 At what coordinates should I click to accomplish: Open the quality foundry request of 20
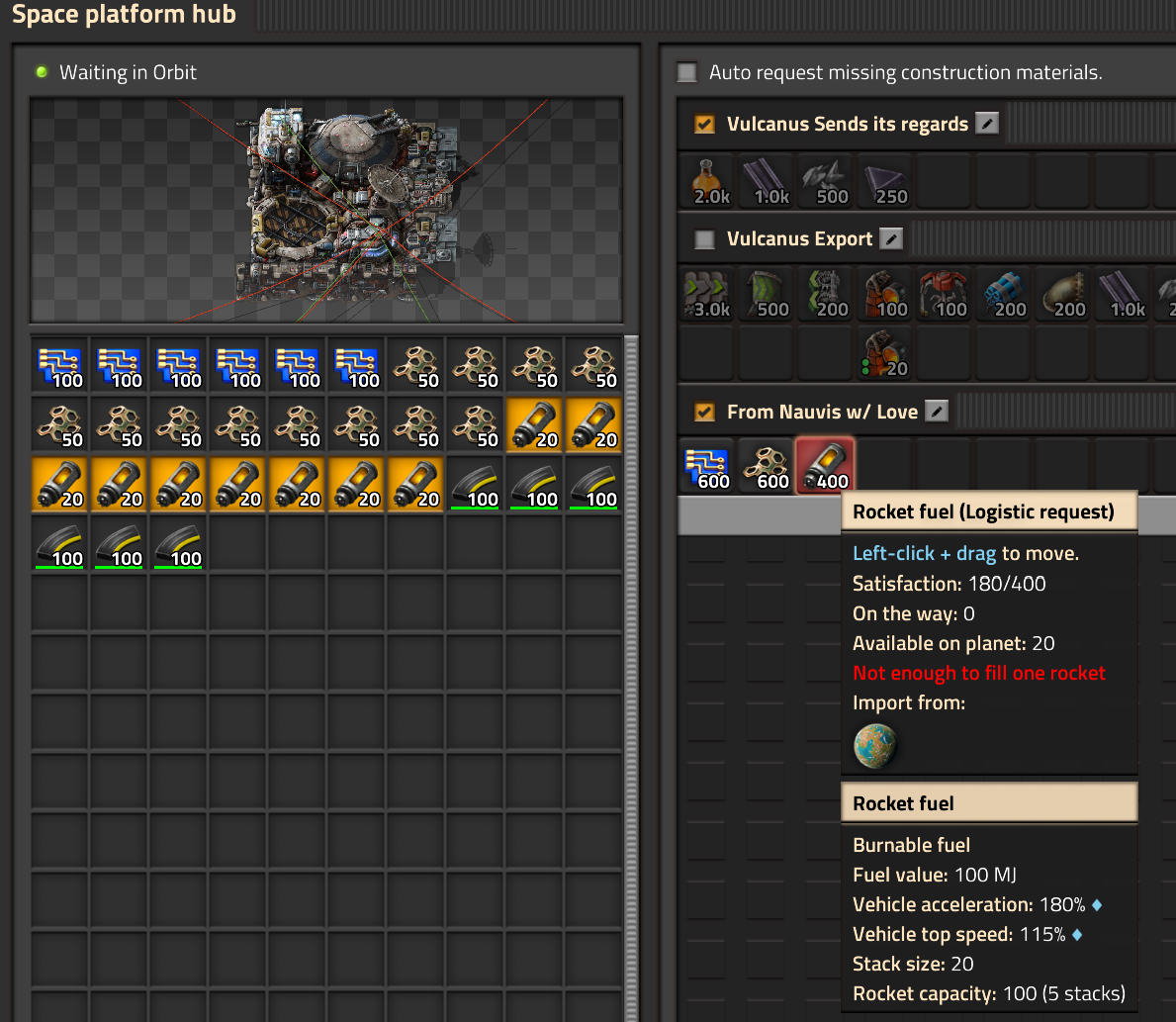pyautogui.click(x=884, y=353)
